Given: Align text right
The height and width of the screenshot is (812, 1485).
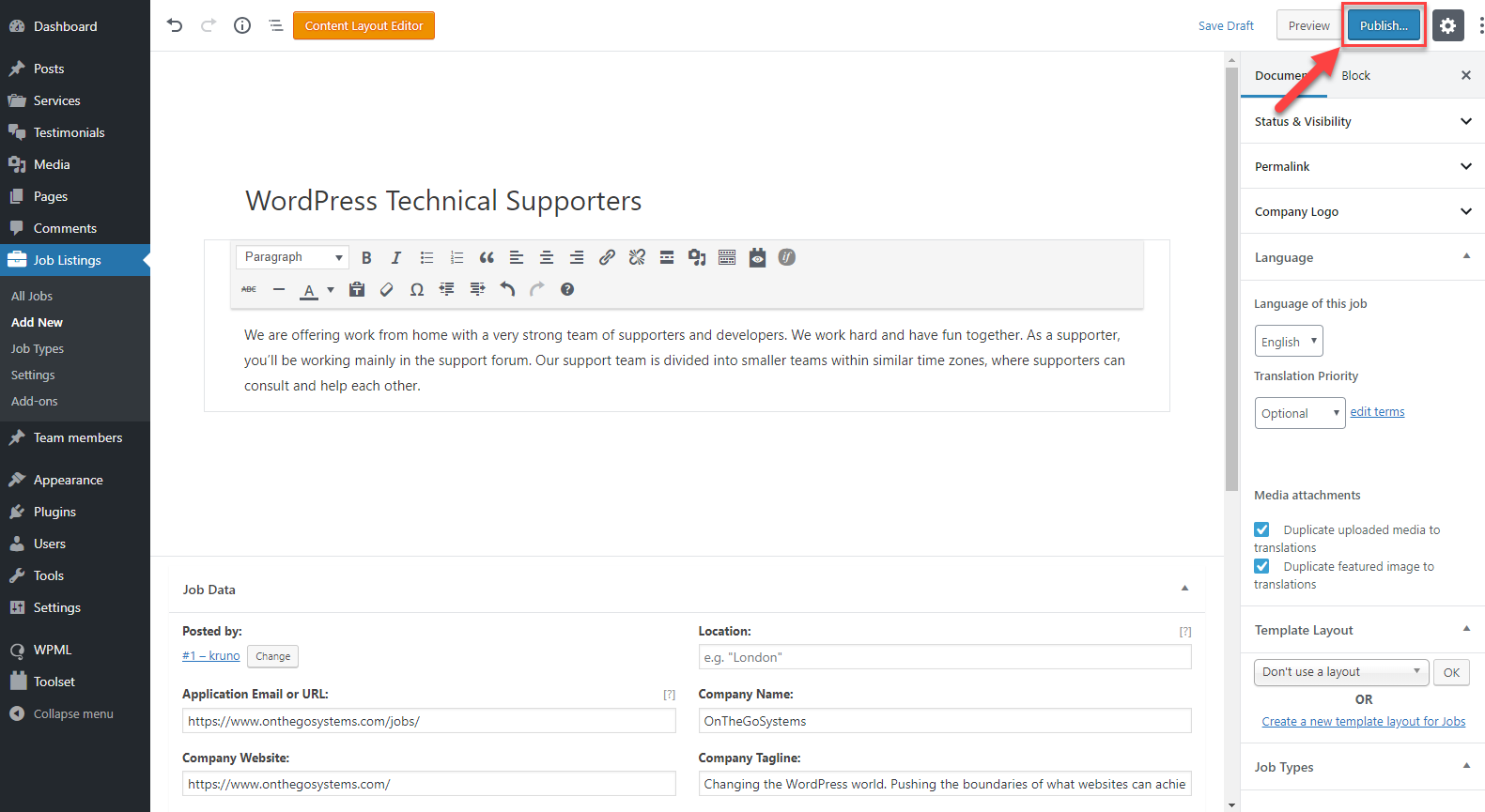Looking at the screenshot, I should [x=577, y=257].
